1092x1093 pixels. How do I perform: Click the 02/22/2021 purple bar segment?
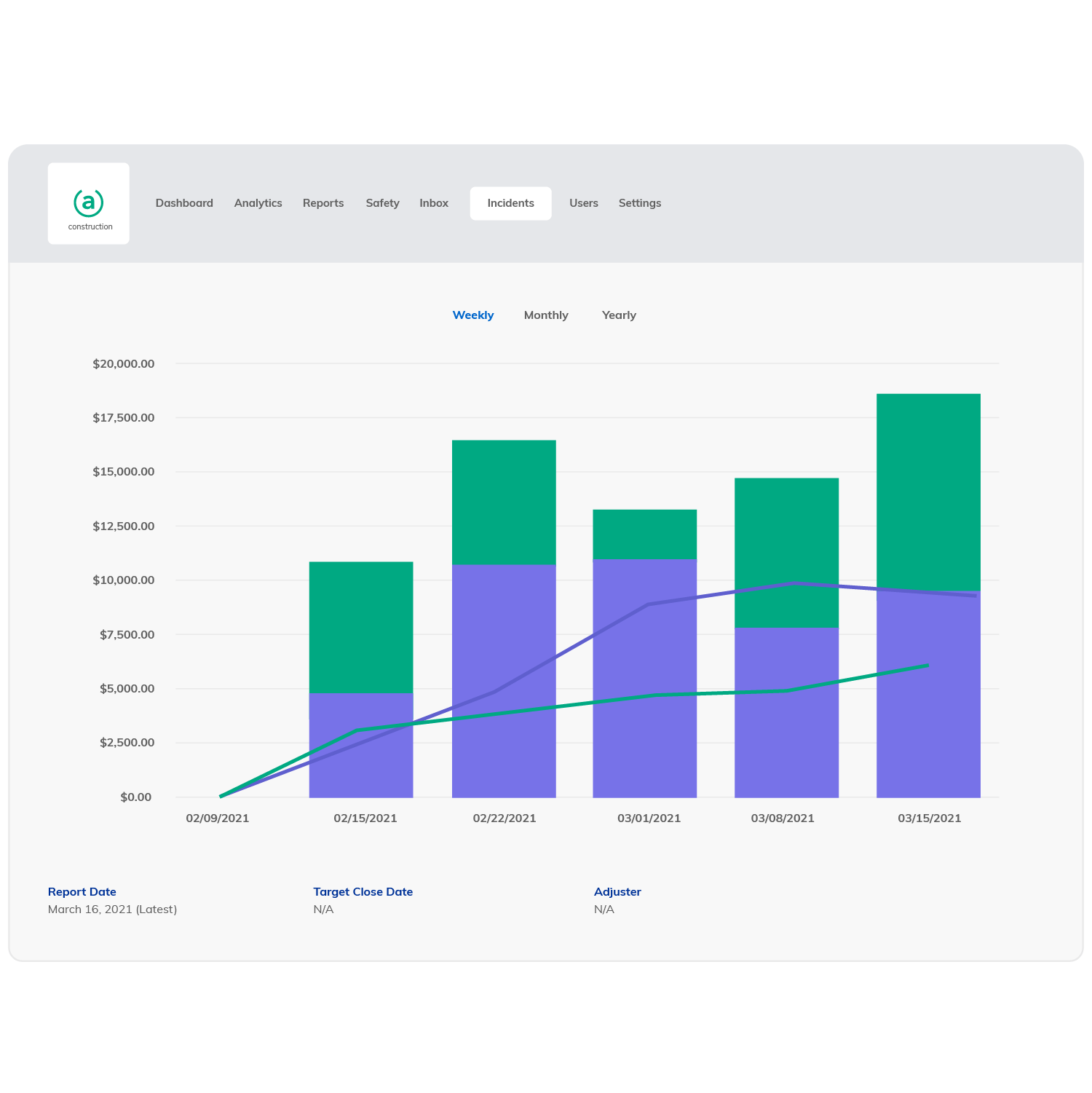click(504, 681)
